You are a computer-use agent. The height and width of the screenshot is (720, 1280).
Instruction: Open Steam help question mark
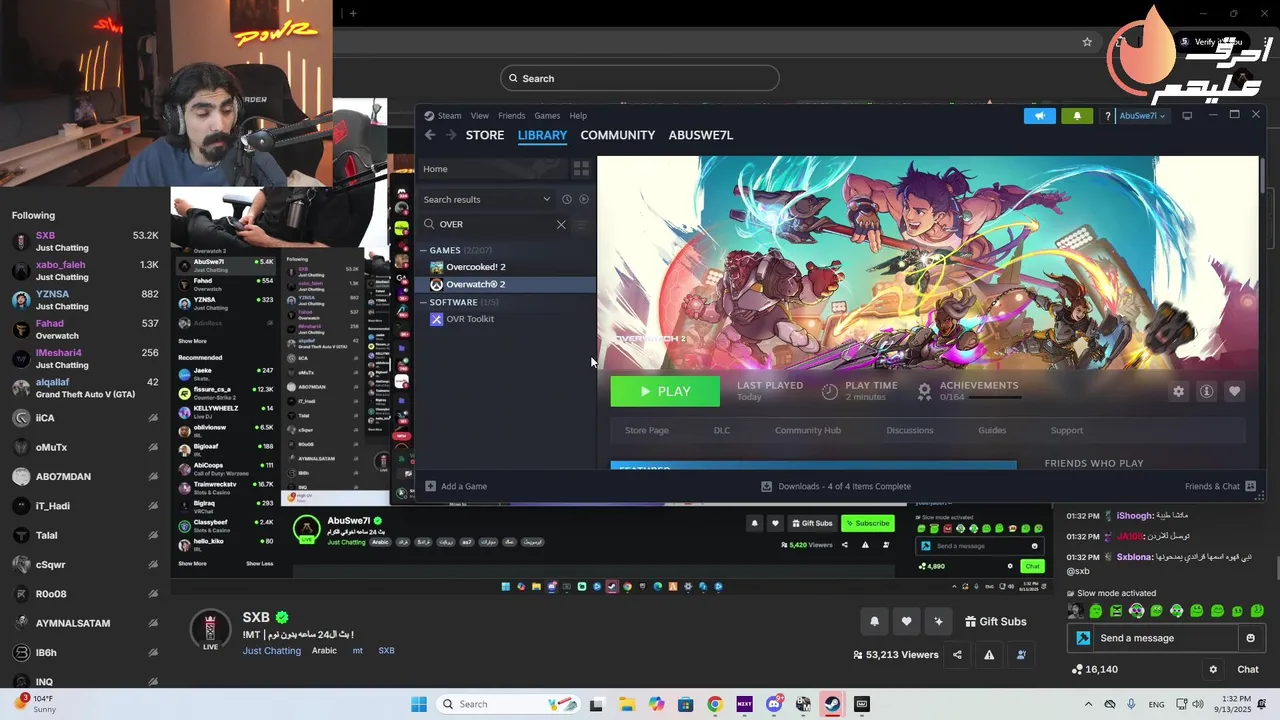point(1107,116)
